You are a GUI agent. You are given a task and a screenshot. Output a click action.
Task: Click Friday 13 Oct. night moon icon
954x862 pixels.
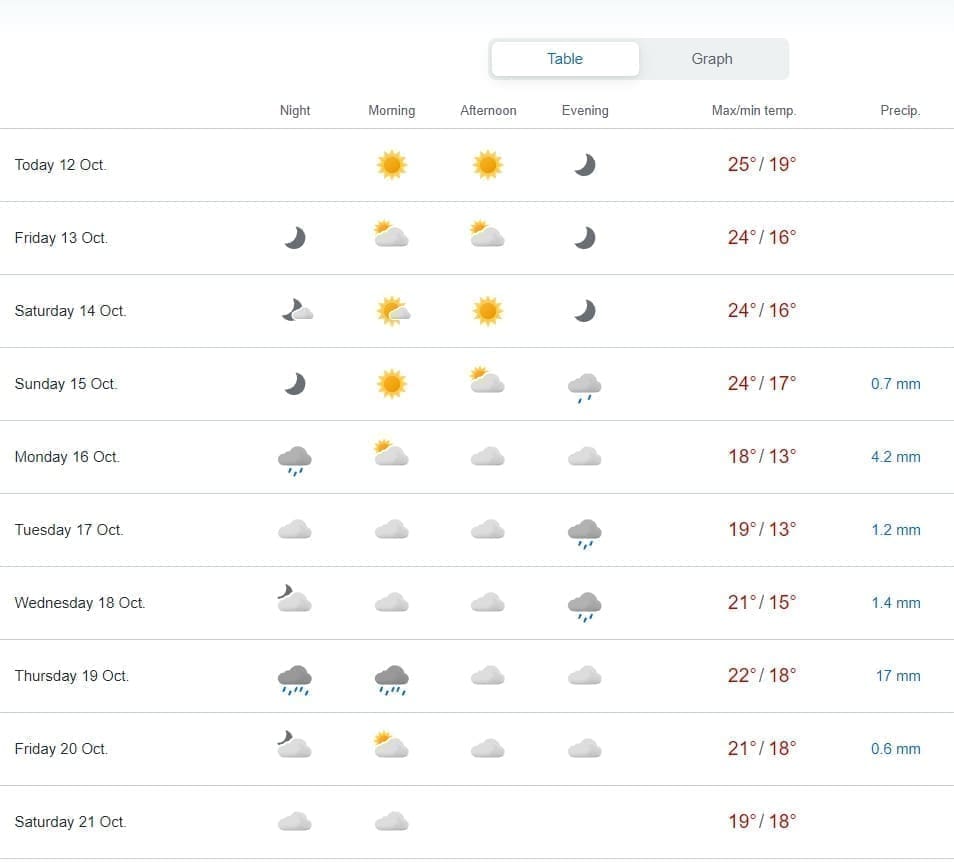(x=294, y=238)
